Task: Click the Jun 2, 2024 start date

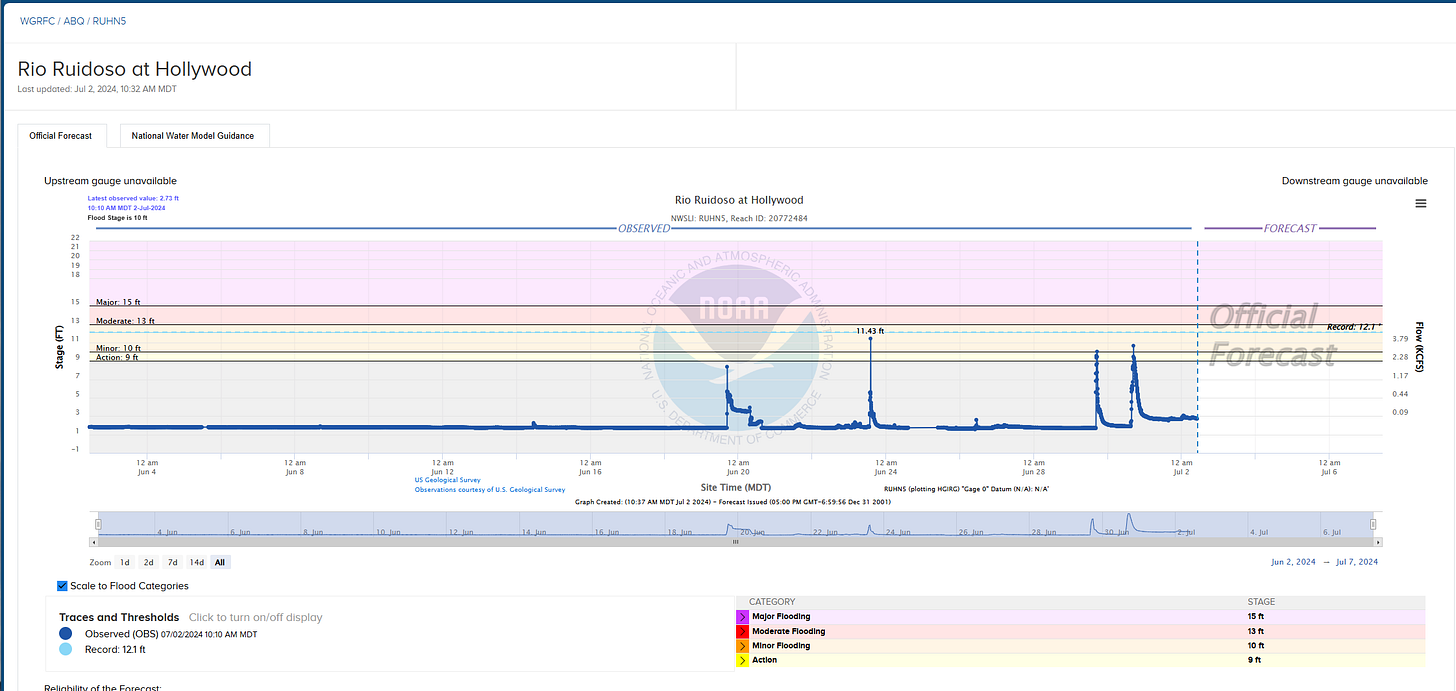Action: 1291,562
